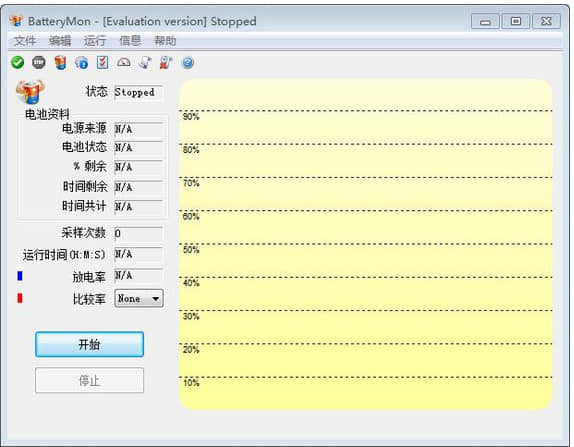Click the 停止 button

[89, 380]
